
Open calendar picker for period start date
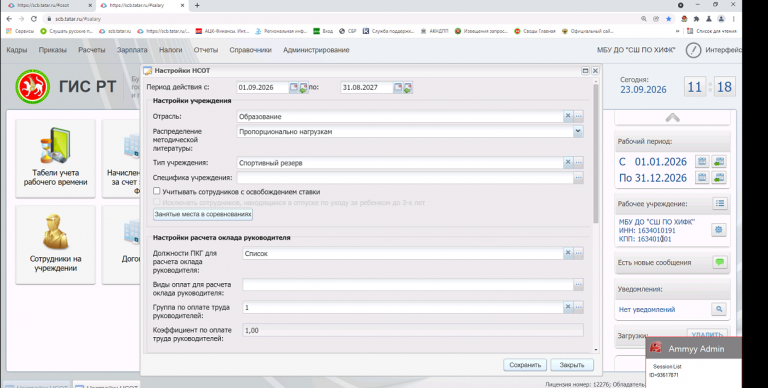pos(293,87)
